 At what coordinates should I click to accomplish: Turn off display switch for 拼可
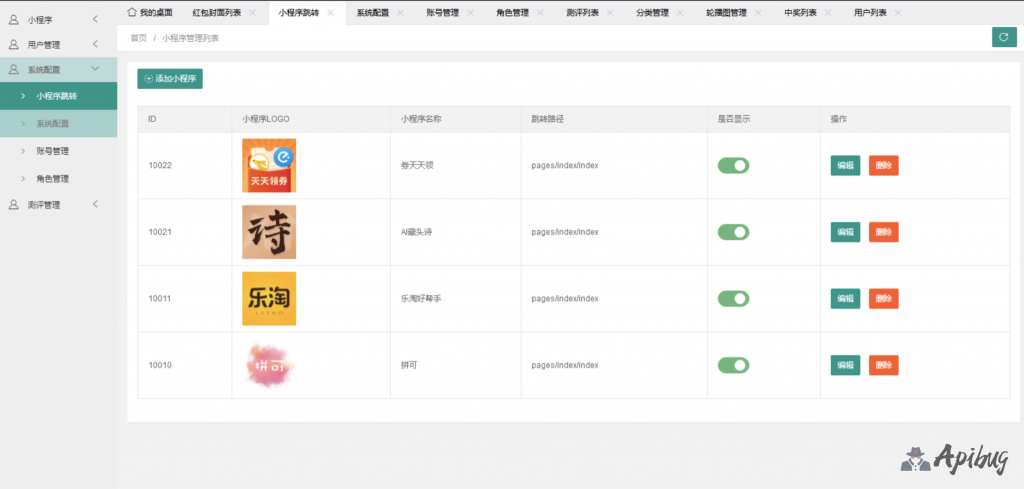click(x=733, y=365)
